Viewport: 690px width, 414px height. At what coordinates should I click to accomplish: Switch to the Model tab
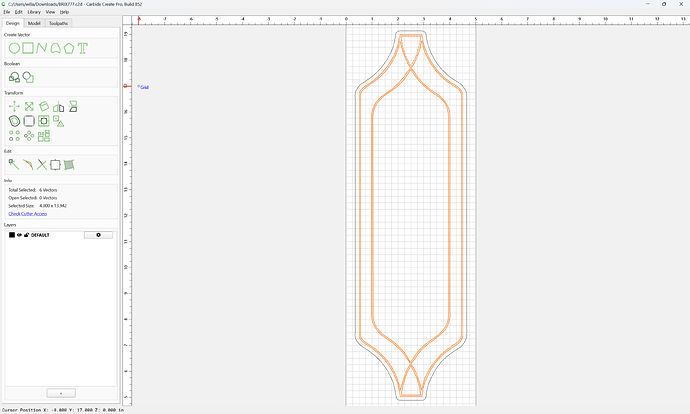click(x=34, y=23)
